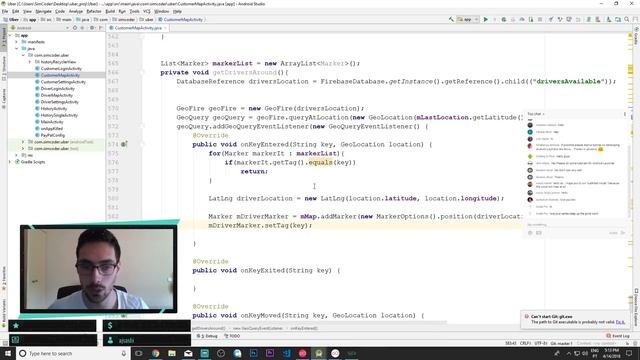
Task: Click the Attach debugger to process icon
Action: (x=531, y=19)
